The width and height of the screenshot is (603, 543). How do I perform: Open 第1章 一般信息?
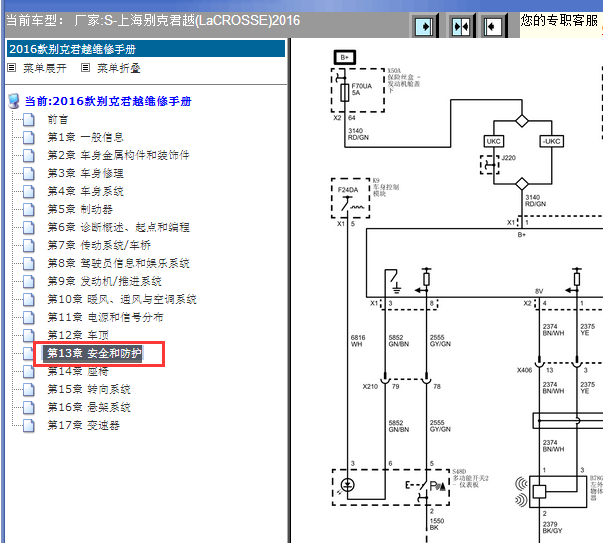click(x=85, y=137)
